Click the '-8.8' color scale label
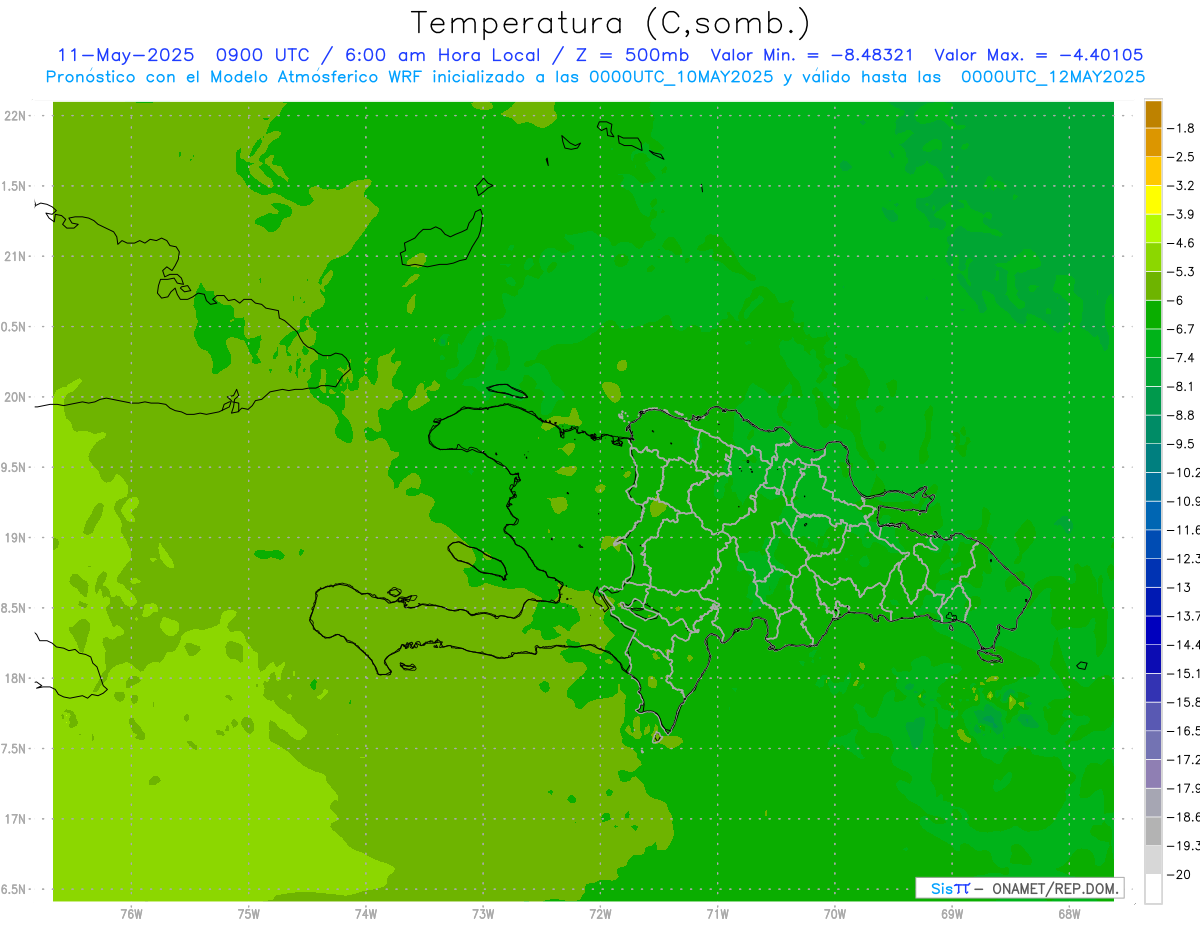 [1183, 415]
